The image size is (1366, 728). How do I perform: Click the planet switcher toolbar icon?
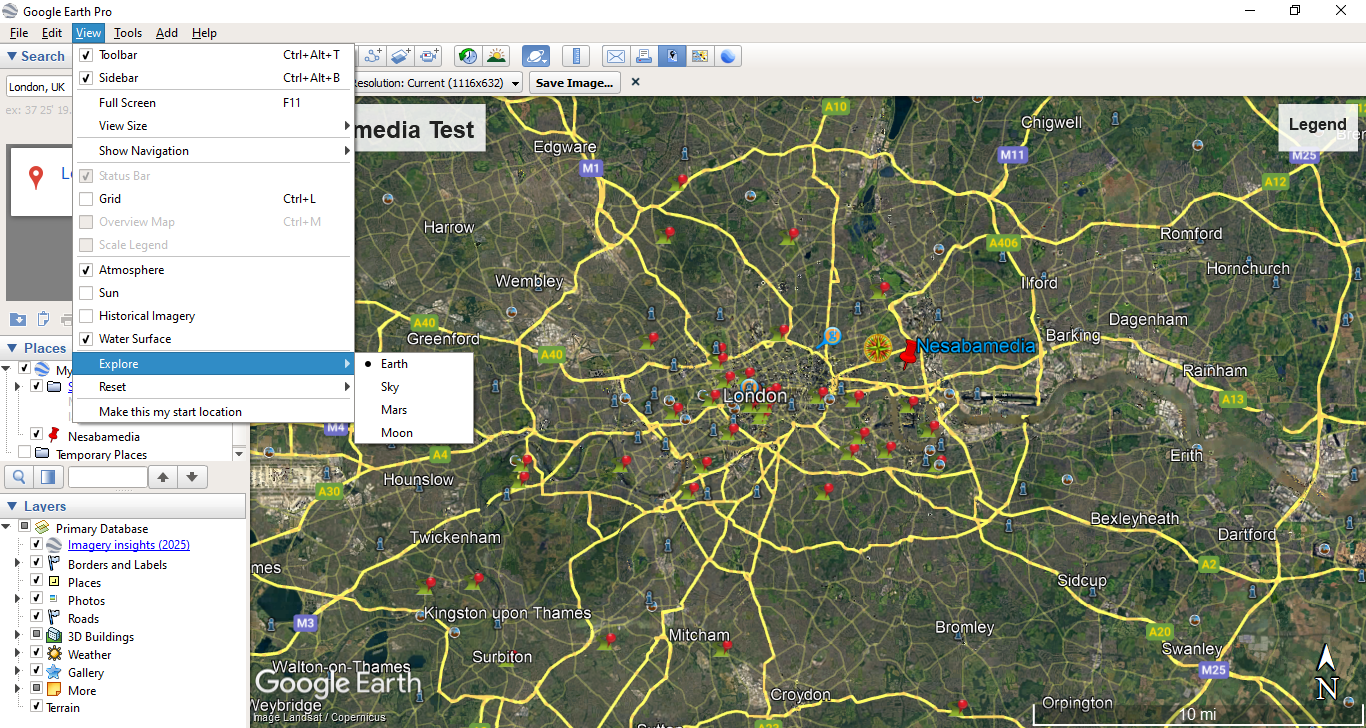click(x=535, y=57)
